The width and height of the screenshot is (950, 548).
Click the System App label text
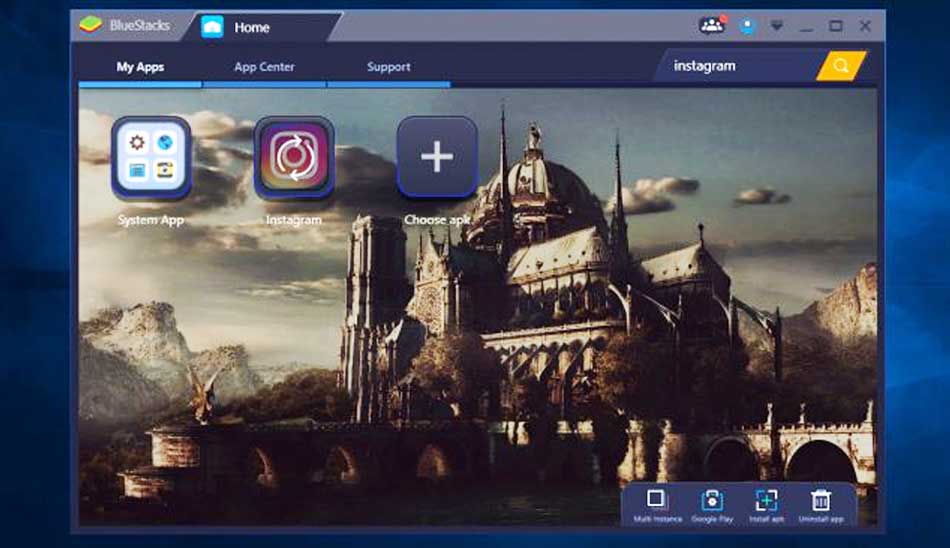point(151,220)
